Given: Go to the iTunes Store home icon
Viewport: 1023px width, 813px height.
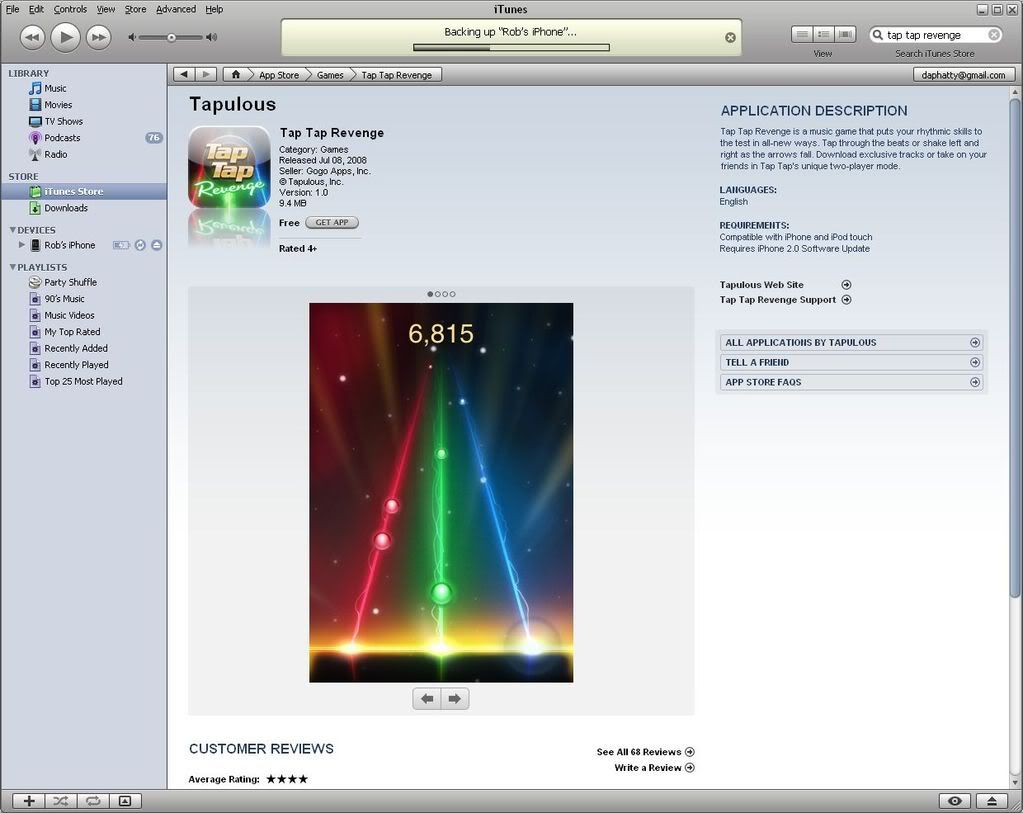Looking at the screenshot, I should (x=236, y=74).
